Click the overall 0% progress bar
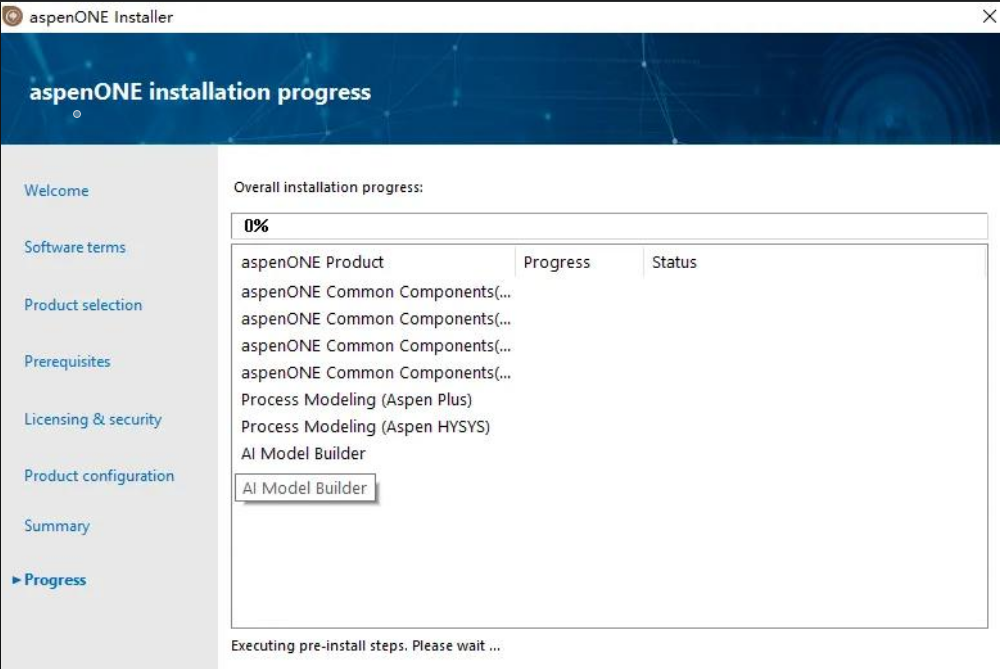The width and height of the screenshot is (1000, 669). coord(609,226)
